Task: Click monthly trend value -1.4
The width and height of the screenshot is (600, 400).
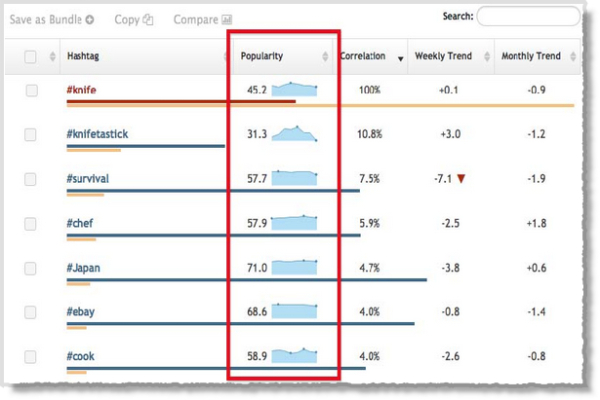Action: click(x=536, y=312)
